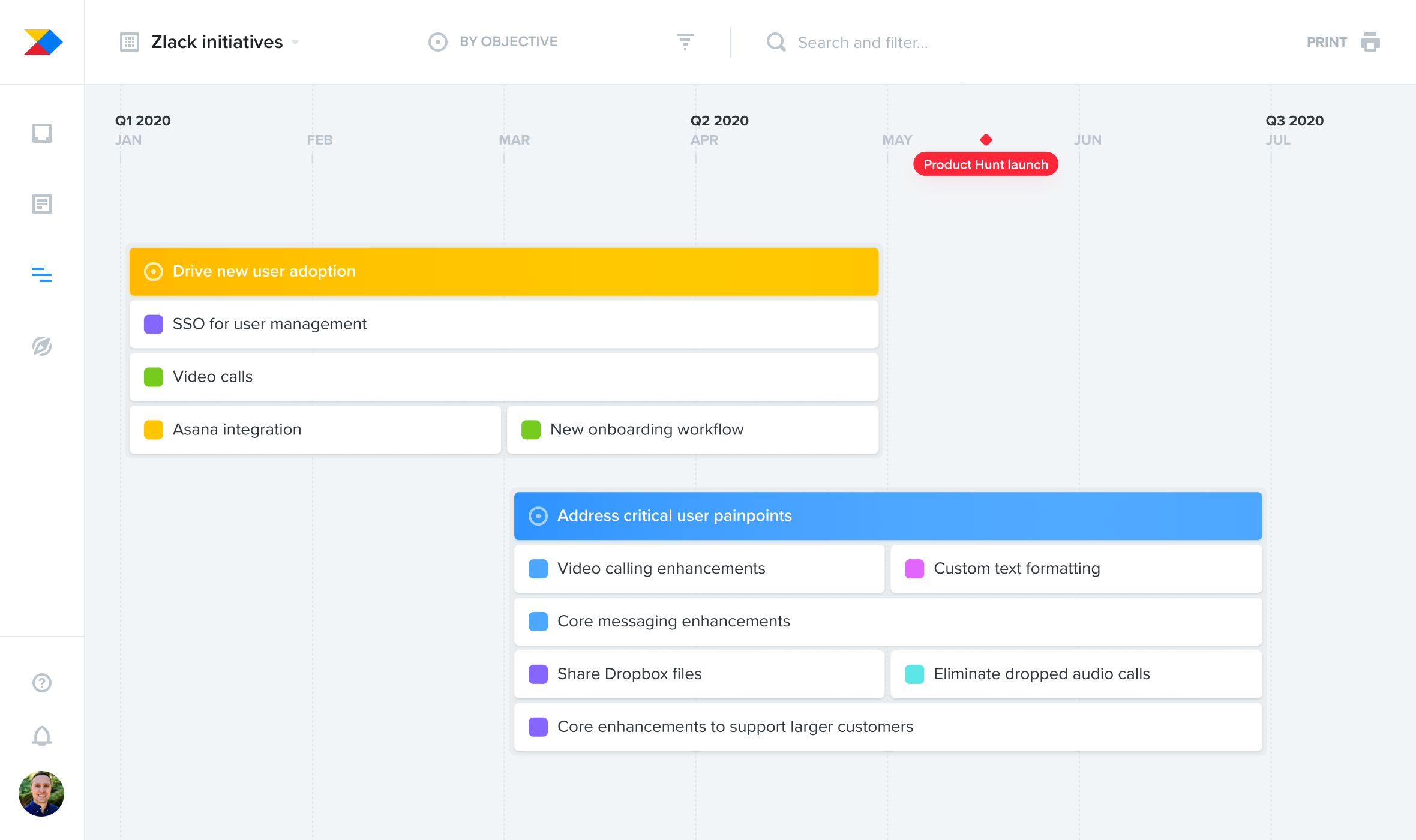
Task: Open the notifications bell icon
Action: (42, 736)
